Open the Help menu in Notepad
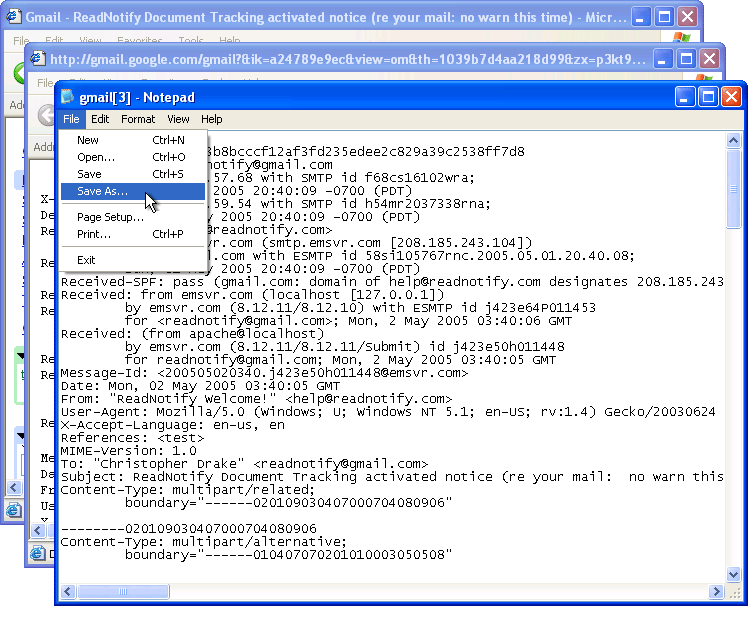 212,119
